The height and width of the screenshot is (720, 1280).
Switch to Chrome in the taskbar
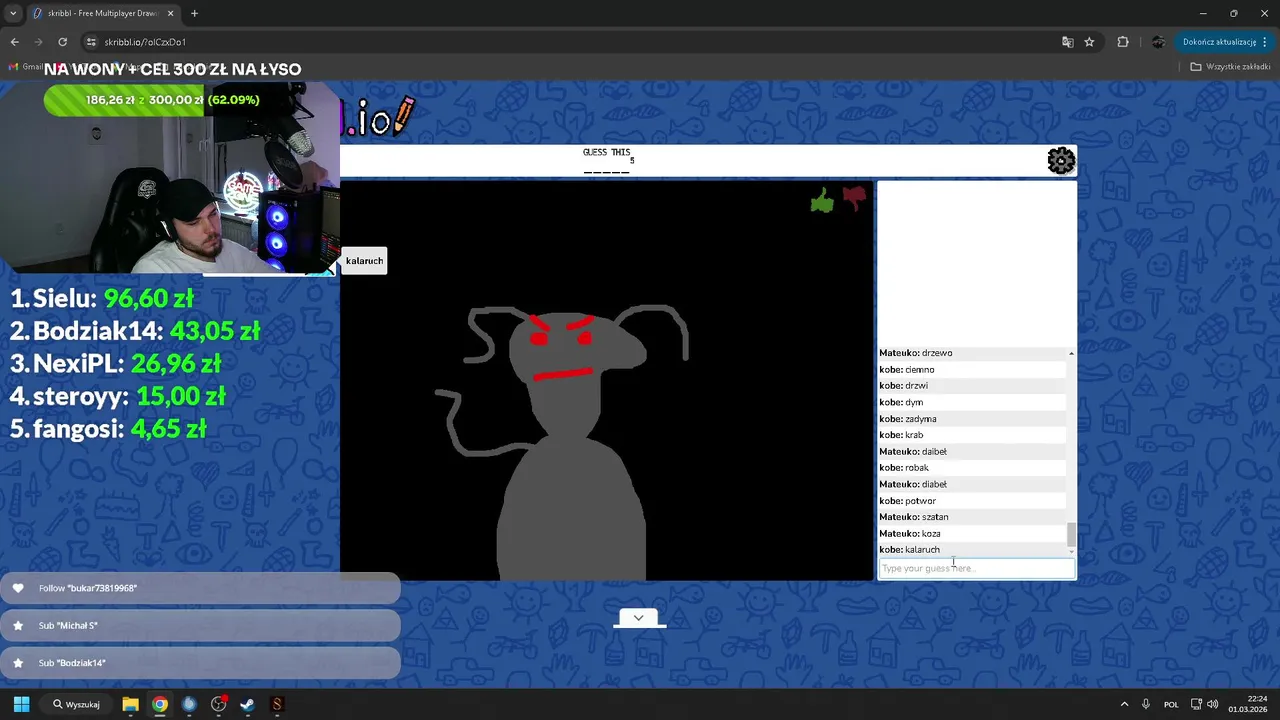point(160,704)
